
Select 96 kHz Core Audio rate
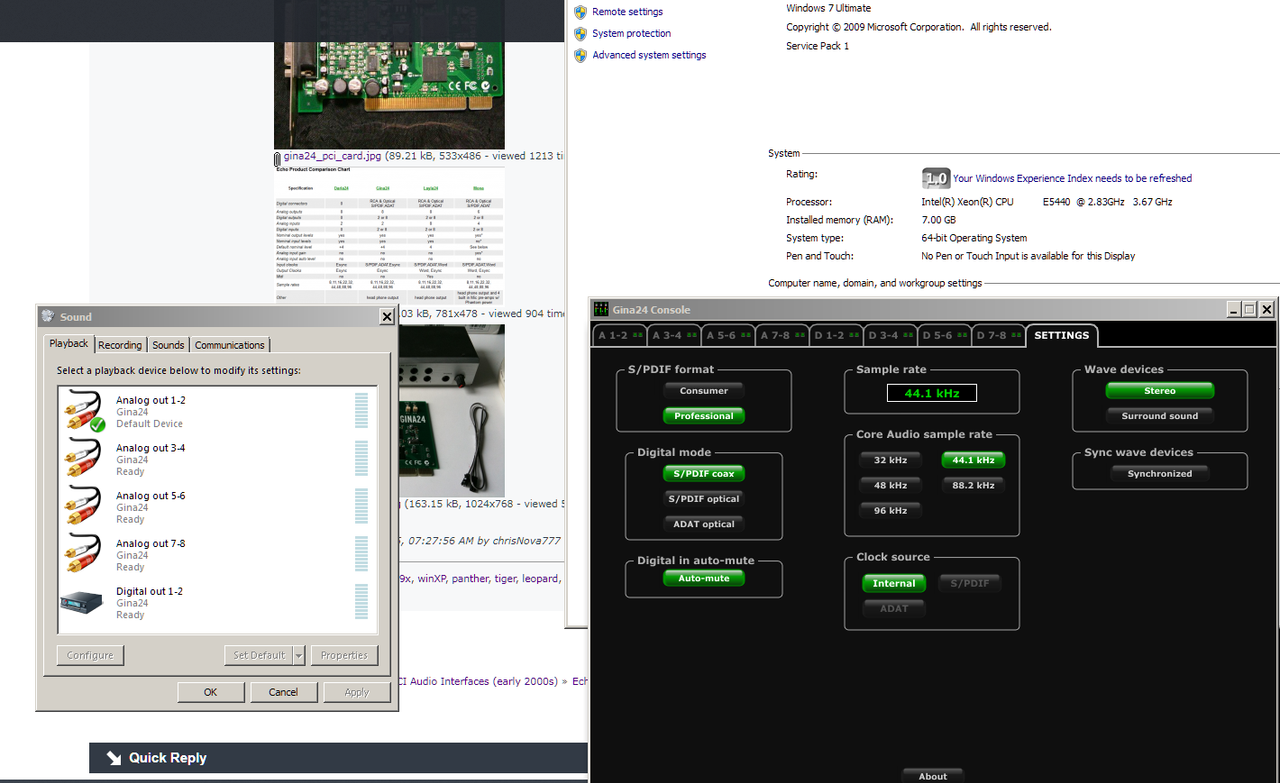pos(891,510)
